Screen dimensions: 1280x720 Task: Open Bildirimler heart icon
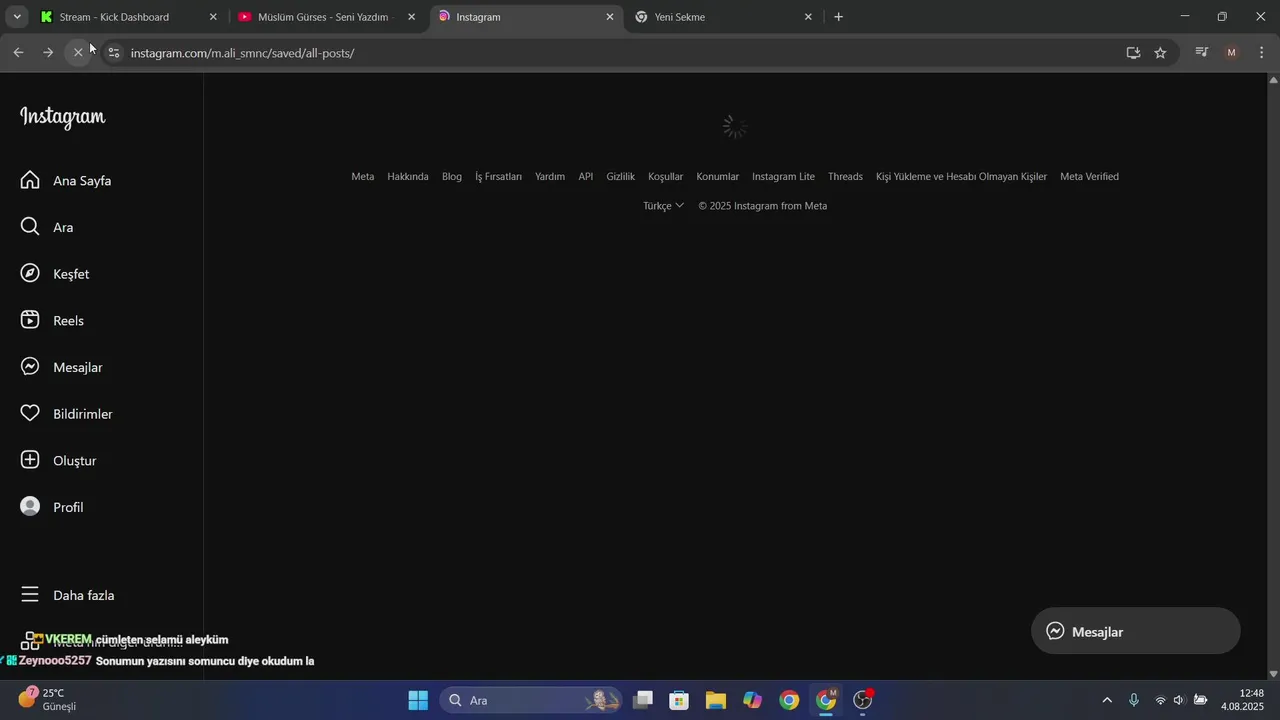tap(30, 413)
